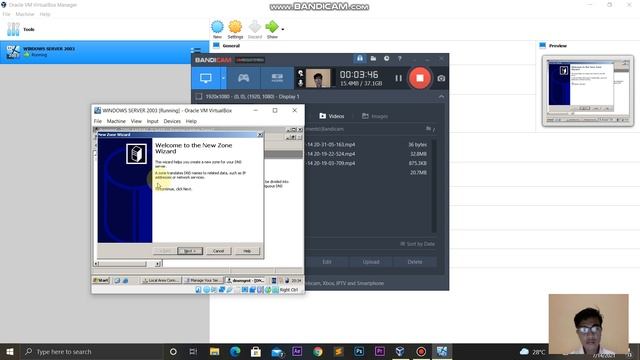Open Help menu in VirtualBox Manager

[45, 14]
